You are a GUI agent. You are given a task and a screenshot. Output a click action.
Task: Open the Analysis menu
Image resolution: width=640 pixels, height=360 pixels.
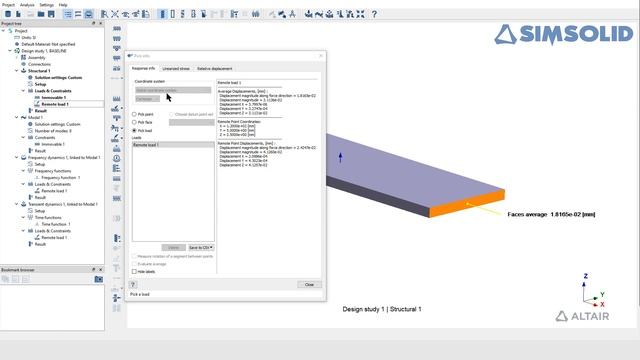[27, 5]
